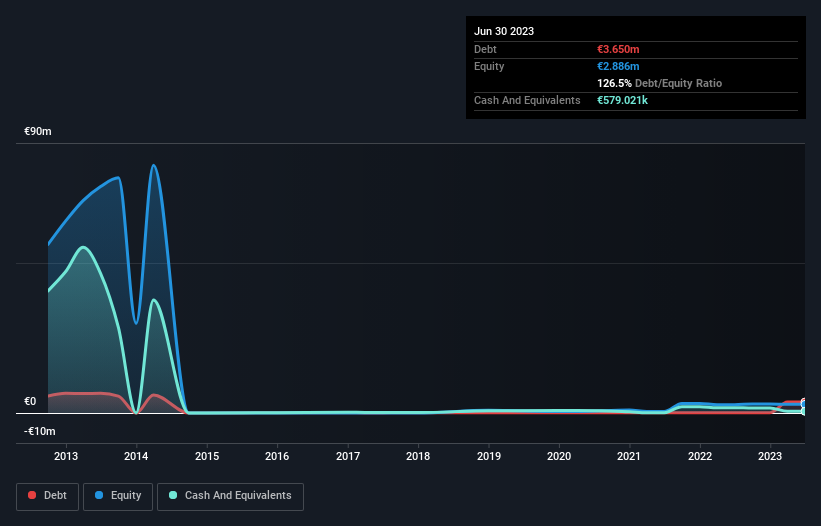
Task: Click the €2.886m equity value
Action: click(x=618, y=66)
